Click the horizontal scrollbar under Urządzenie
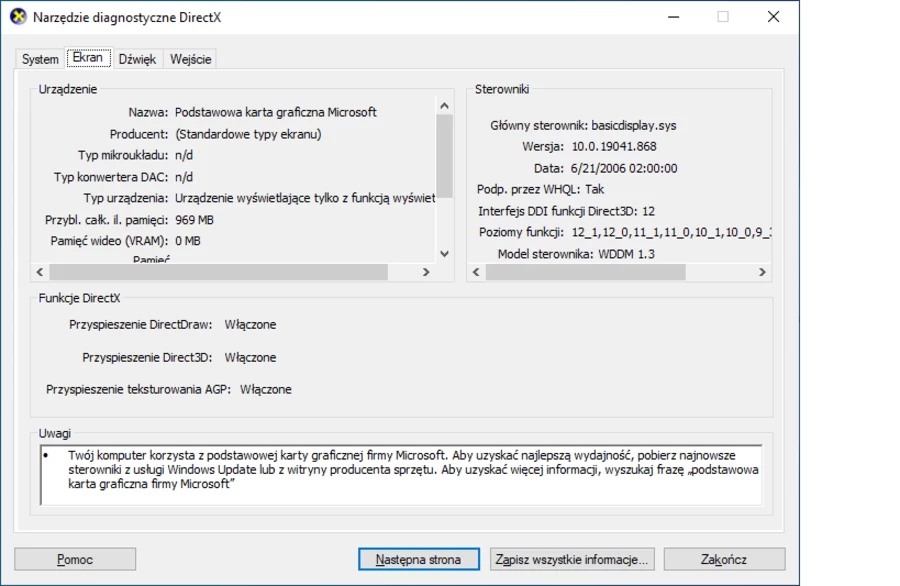Screen dimensions: 900x586 [x=220, y=271]
